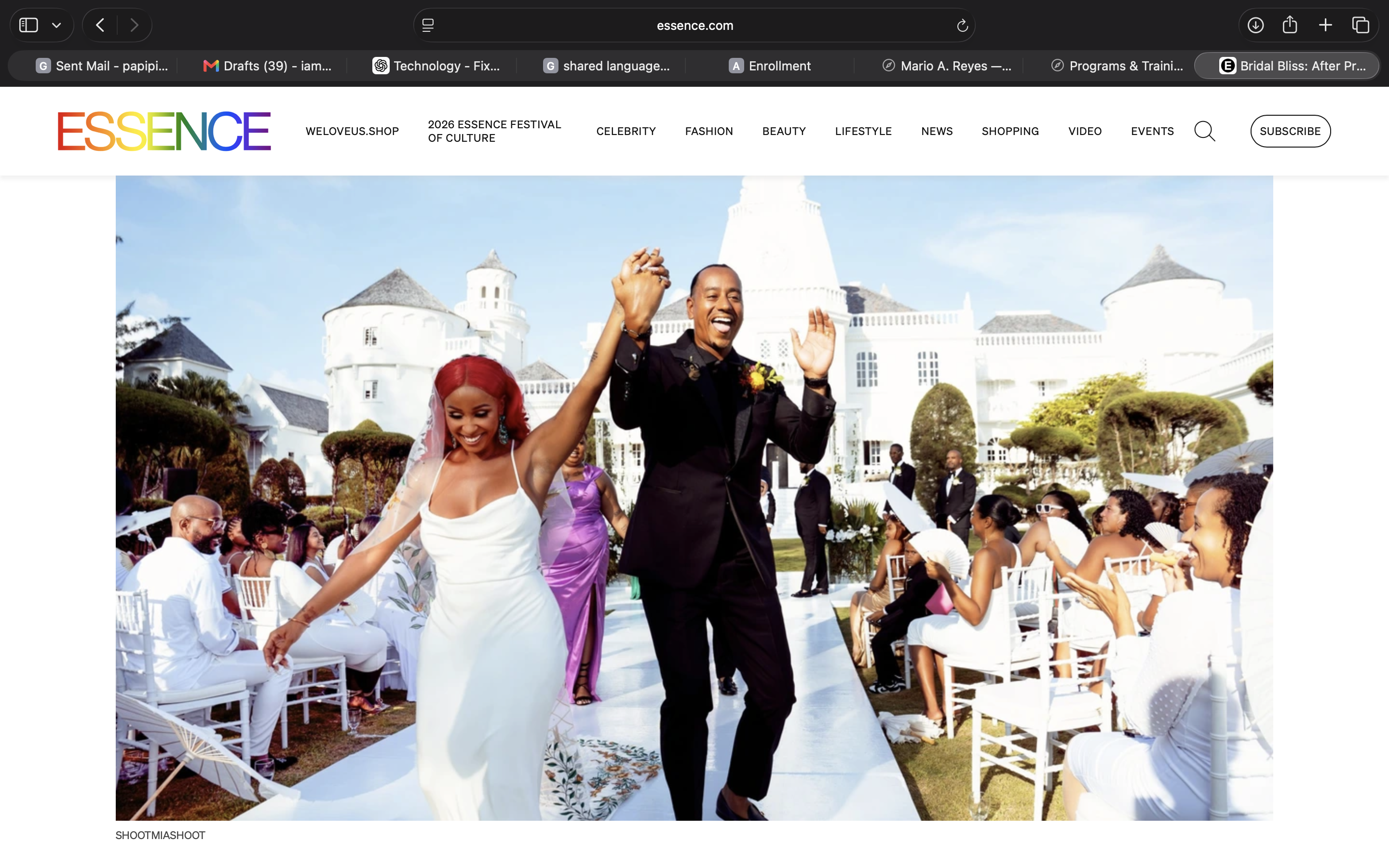Switch to the shared language tab
This screenshot has height=868, width=1389.
coord(606,66)
